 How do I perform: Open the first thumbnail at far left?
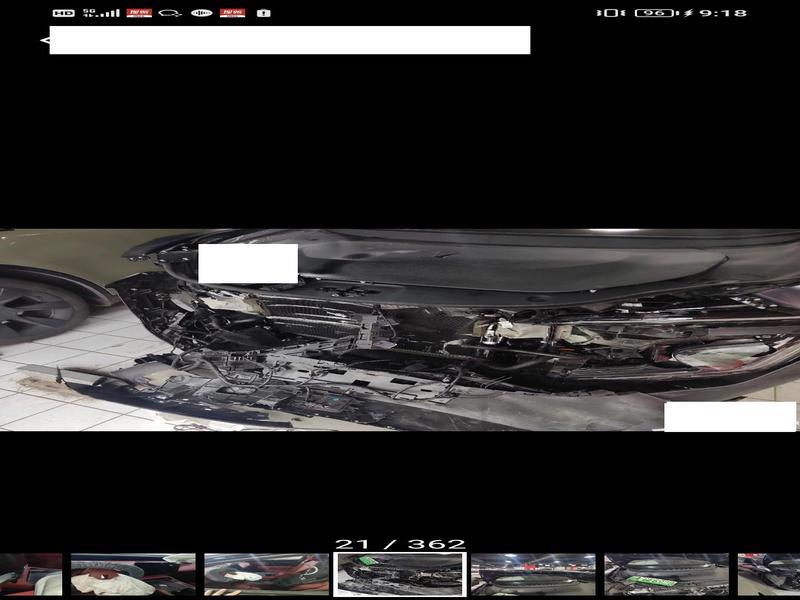[x=30, y=574]
